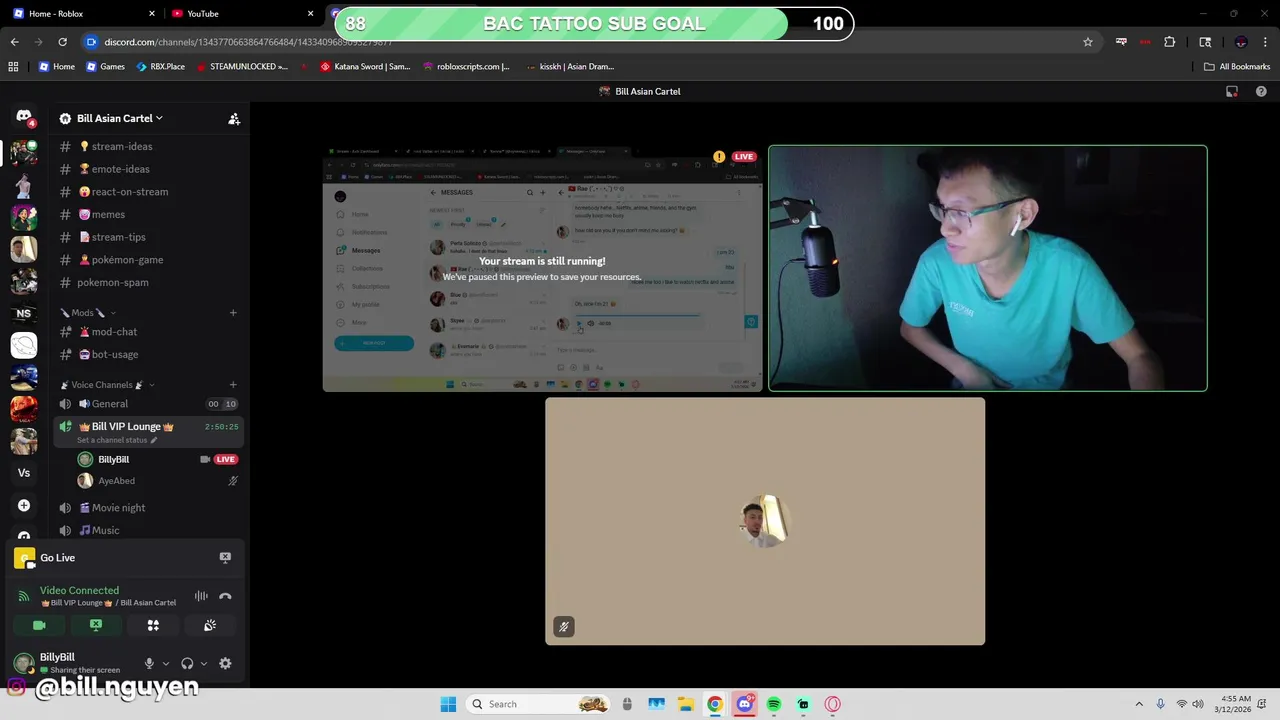Open Discord direct messages home icon
The width and height of the screenshot is (1280, 720).
coord(24,117)
